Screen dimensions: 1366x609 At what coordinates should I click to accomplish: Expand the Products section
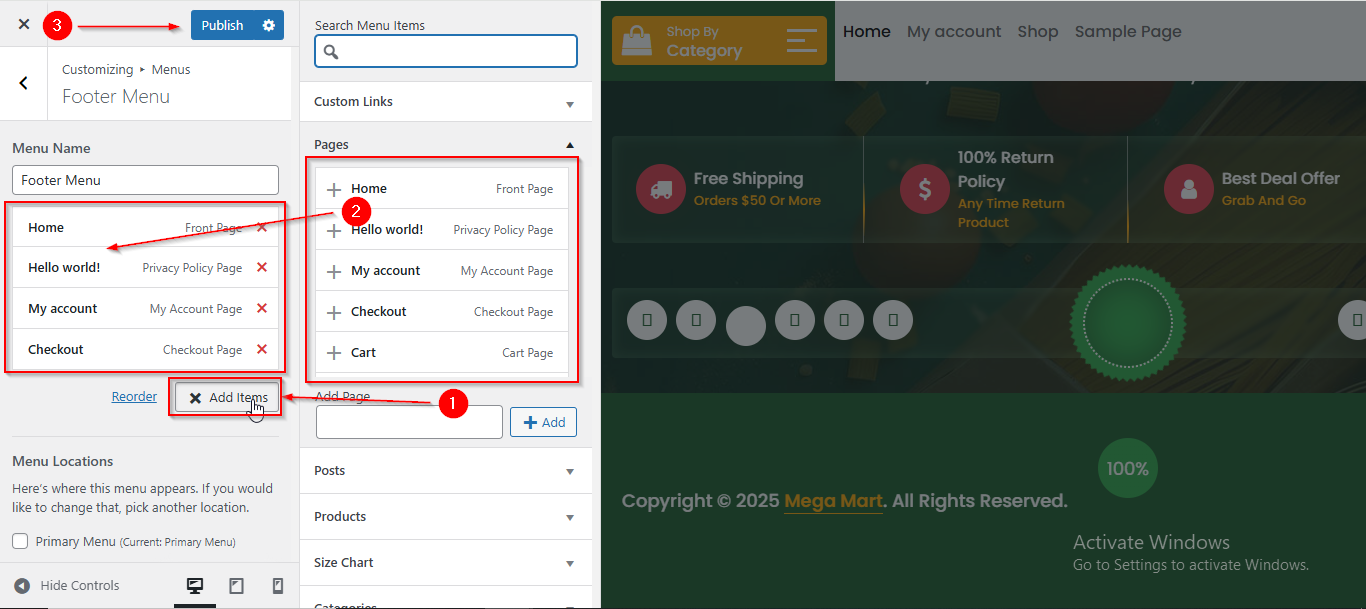[x=445, y=517]
